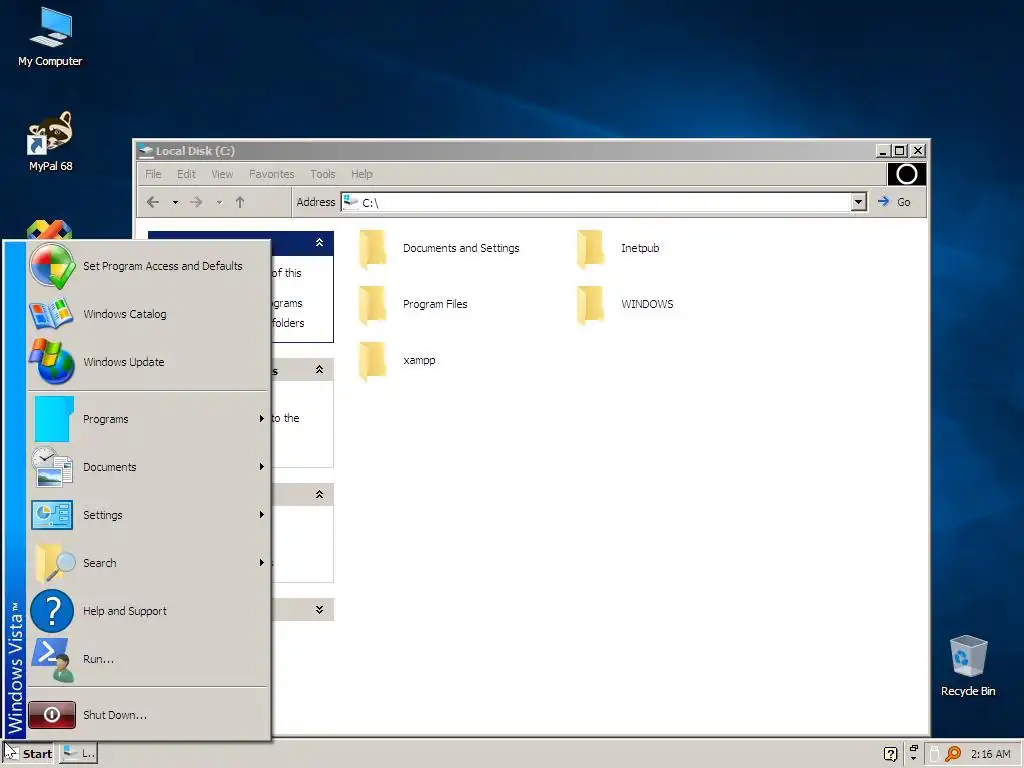Open the address bar dropdown

click(x=859, y=202)
